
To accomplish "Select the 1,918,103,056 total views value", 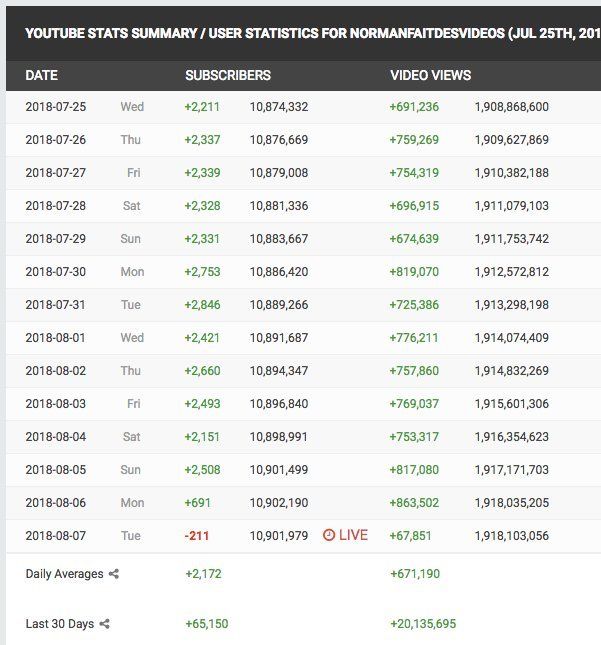I will point(512,536).
